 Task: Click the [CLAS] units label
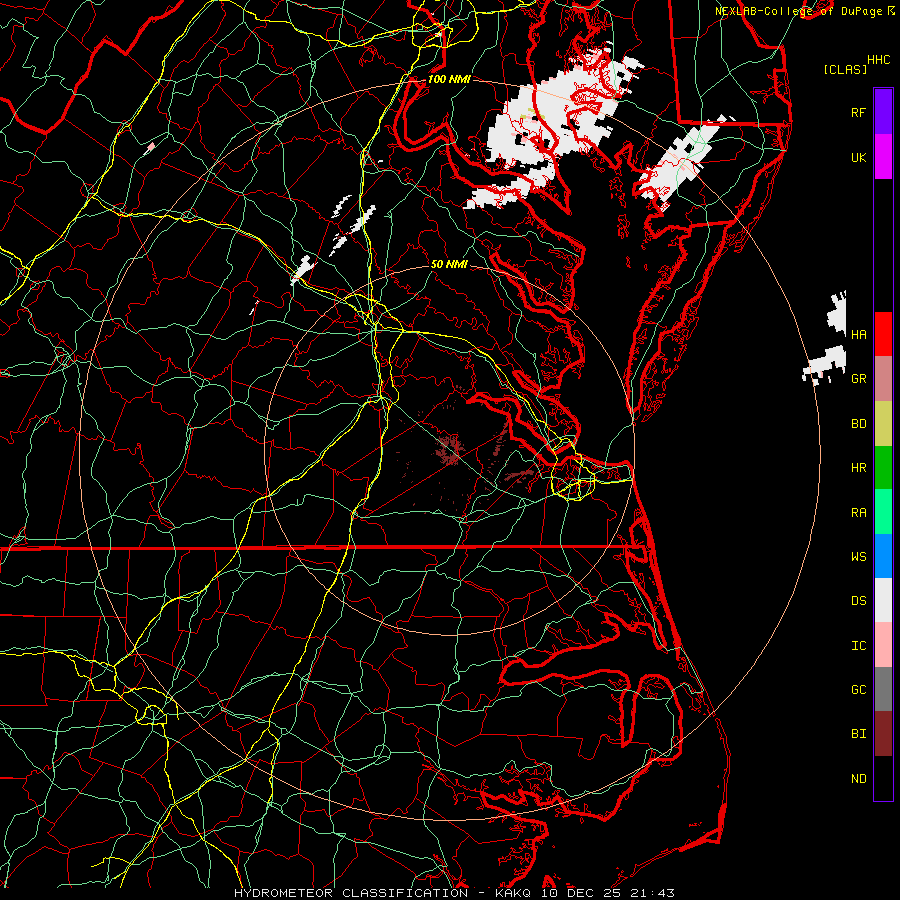pos(845,69)
